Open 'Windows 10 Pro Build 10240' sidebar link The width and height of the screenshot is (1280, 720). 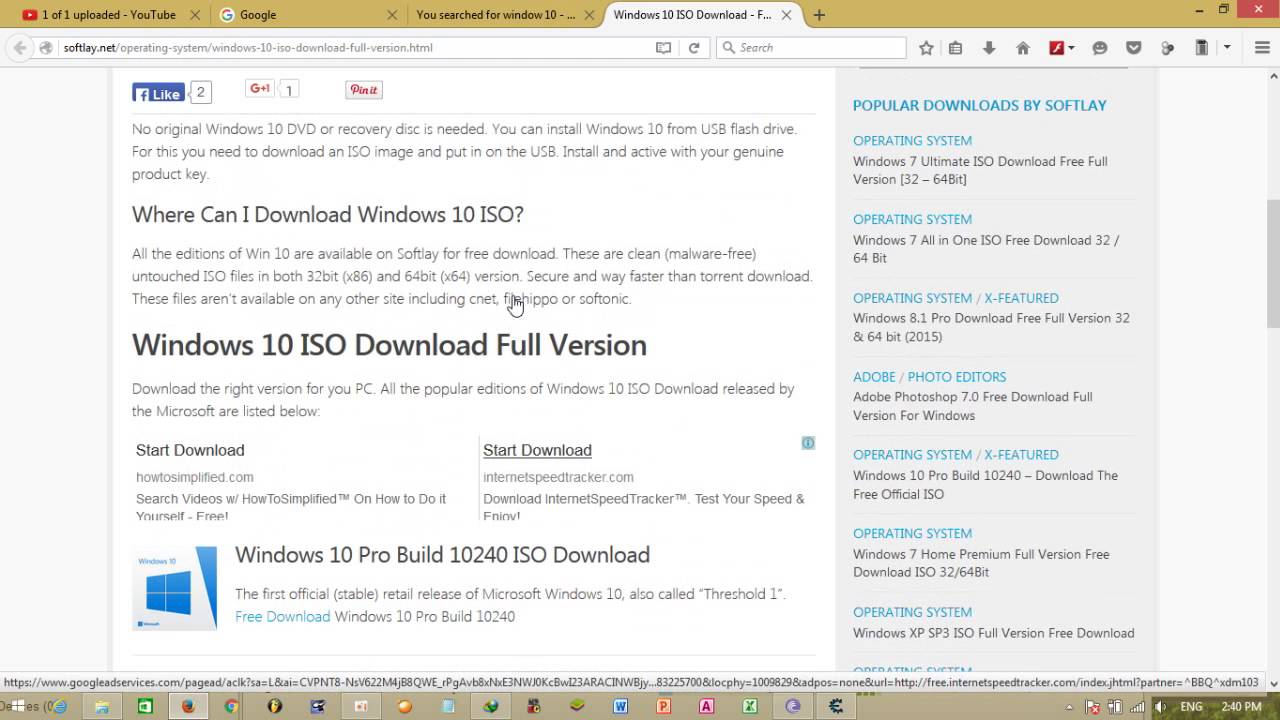coord(985,485)
